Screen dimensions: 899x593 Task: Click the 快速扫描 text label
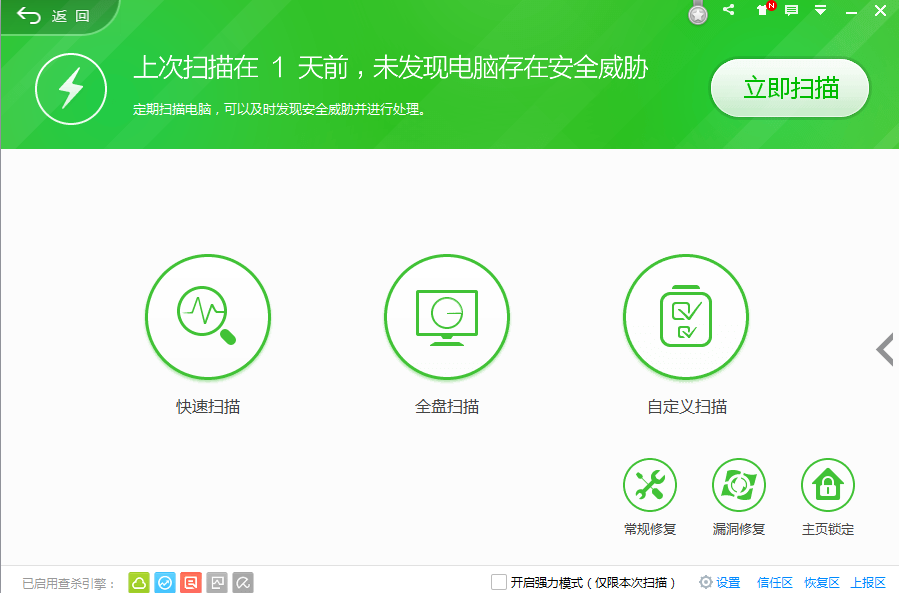point(208,407)
